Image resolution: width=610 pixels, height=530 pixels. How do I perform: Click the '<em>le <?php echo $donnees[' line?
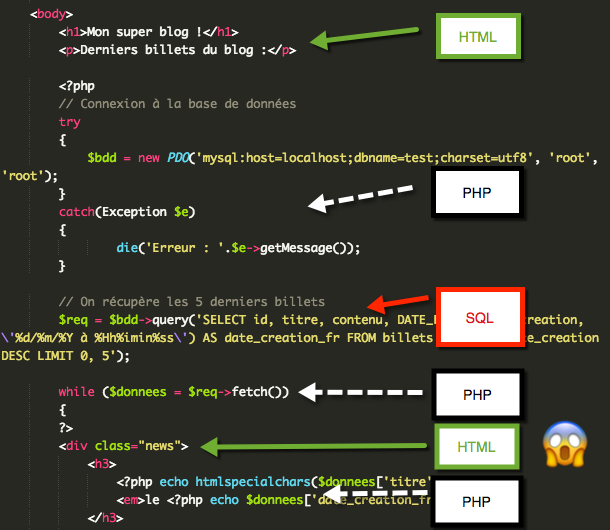click(x=274, y=500)
